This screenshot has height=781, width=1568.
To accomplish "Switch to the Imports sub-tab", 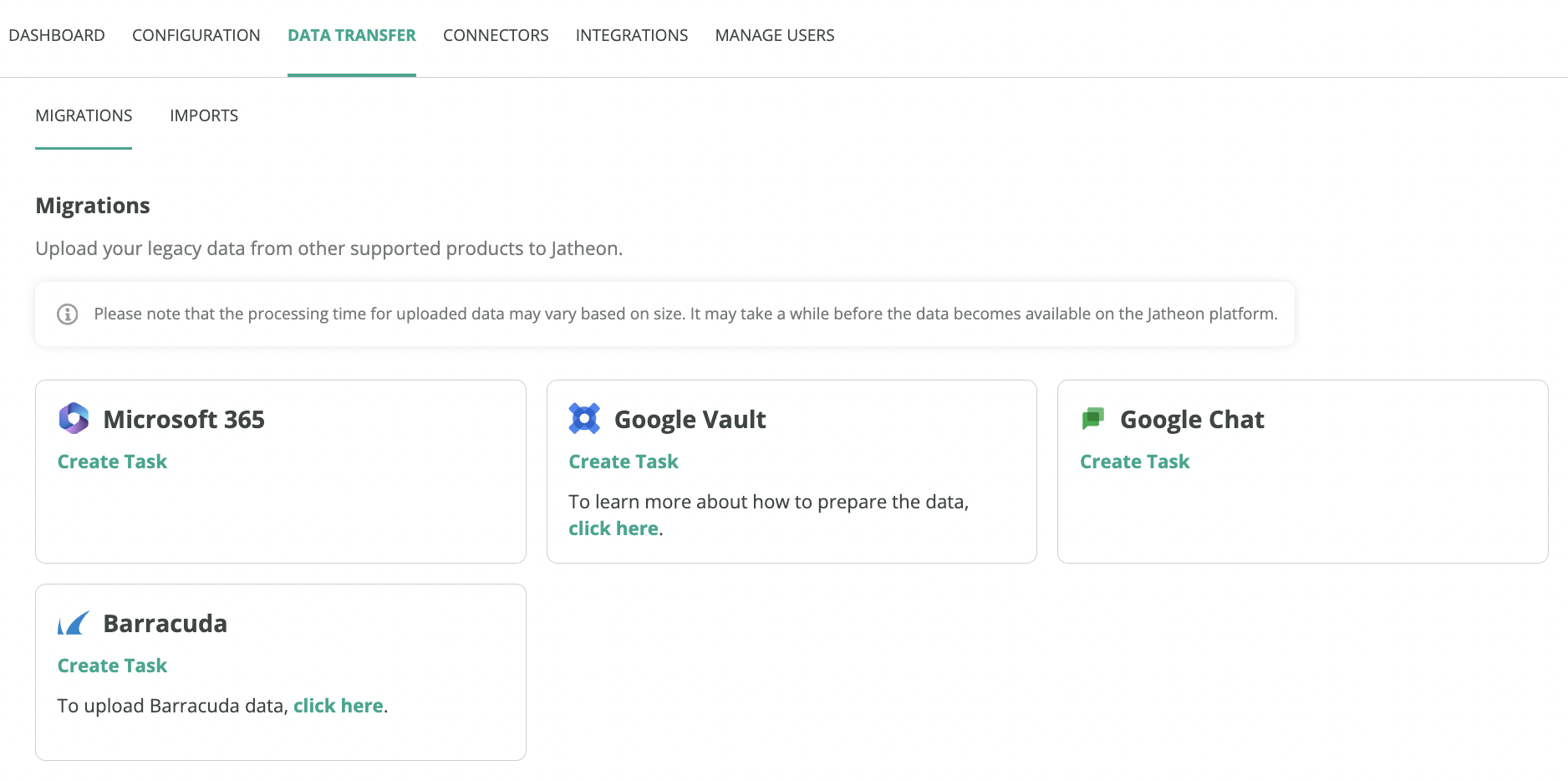I will (204, 115).
